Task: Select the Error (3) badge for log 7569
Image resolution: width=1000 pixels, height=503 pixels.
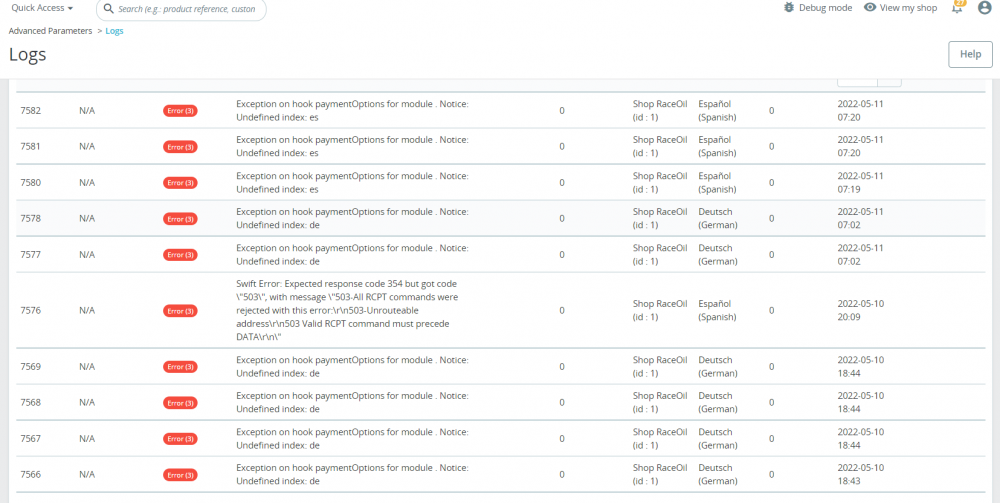Action: [180, 367]
